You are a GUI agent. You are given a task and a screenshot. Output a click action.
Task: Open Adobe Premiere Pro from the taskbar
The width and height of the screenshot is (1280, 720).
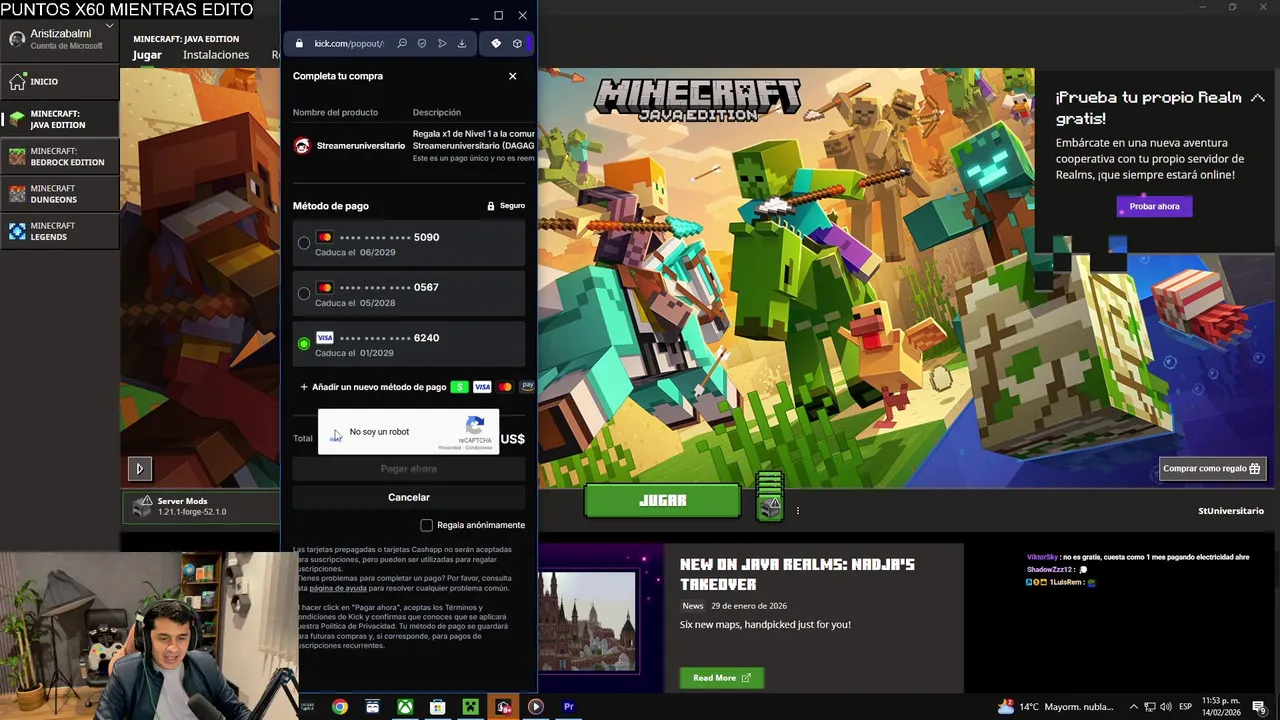568,707
